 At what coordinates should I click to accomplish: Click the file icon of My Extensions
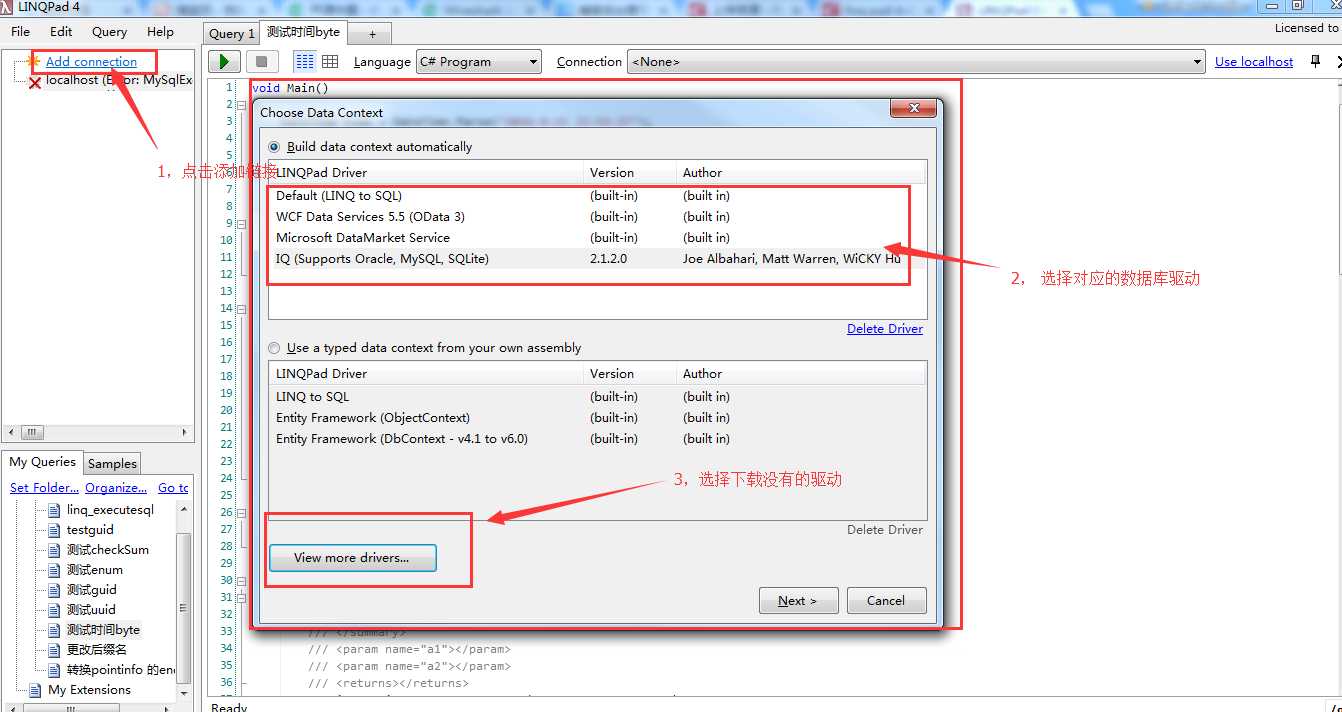coord(36,690)
